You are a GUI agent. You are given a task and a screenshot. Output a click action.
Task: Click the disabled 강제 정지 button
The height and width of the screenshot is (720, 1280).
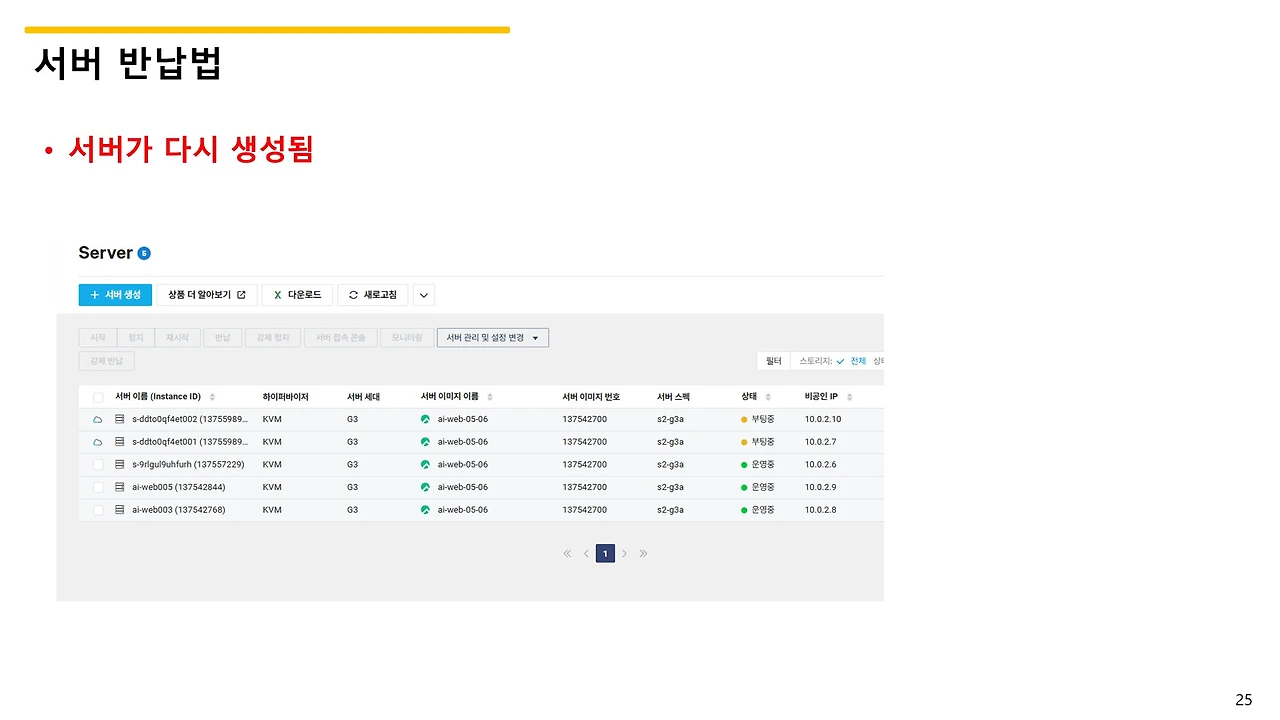click(x=272, y=338)
